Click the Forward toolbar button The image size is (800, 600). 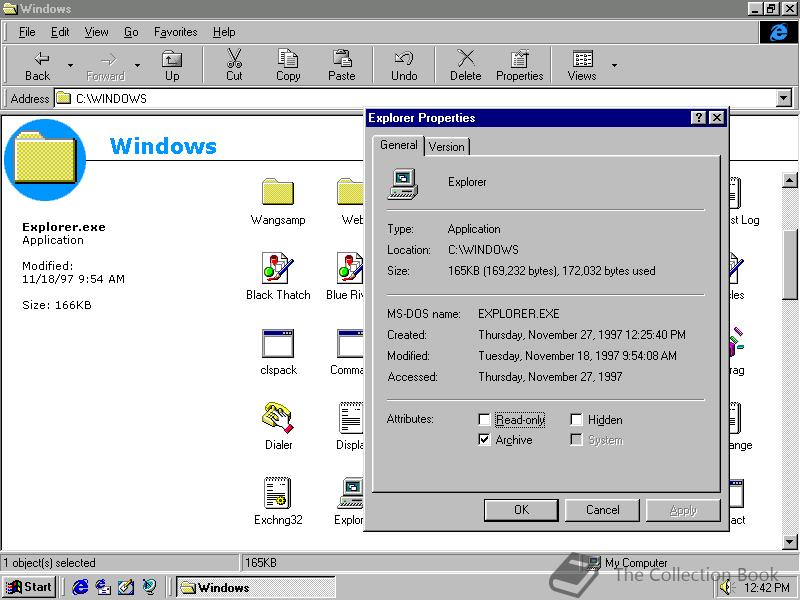tap(106, 65)
